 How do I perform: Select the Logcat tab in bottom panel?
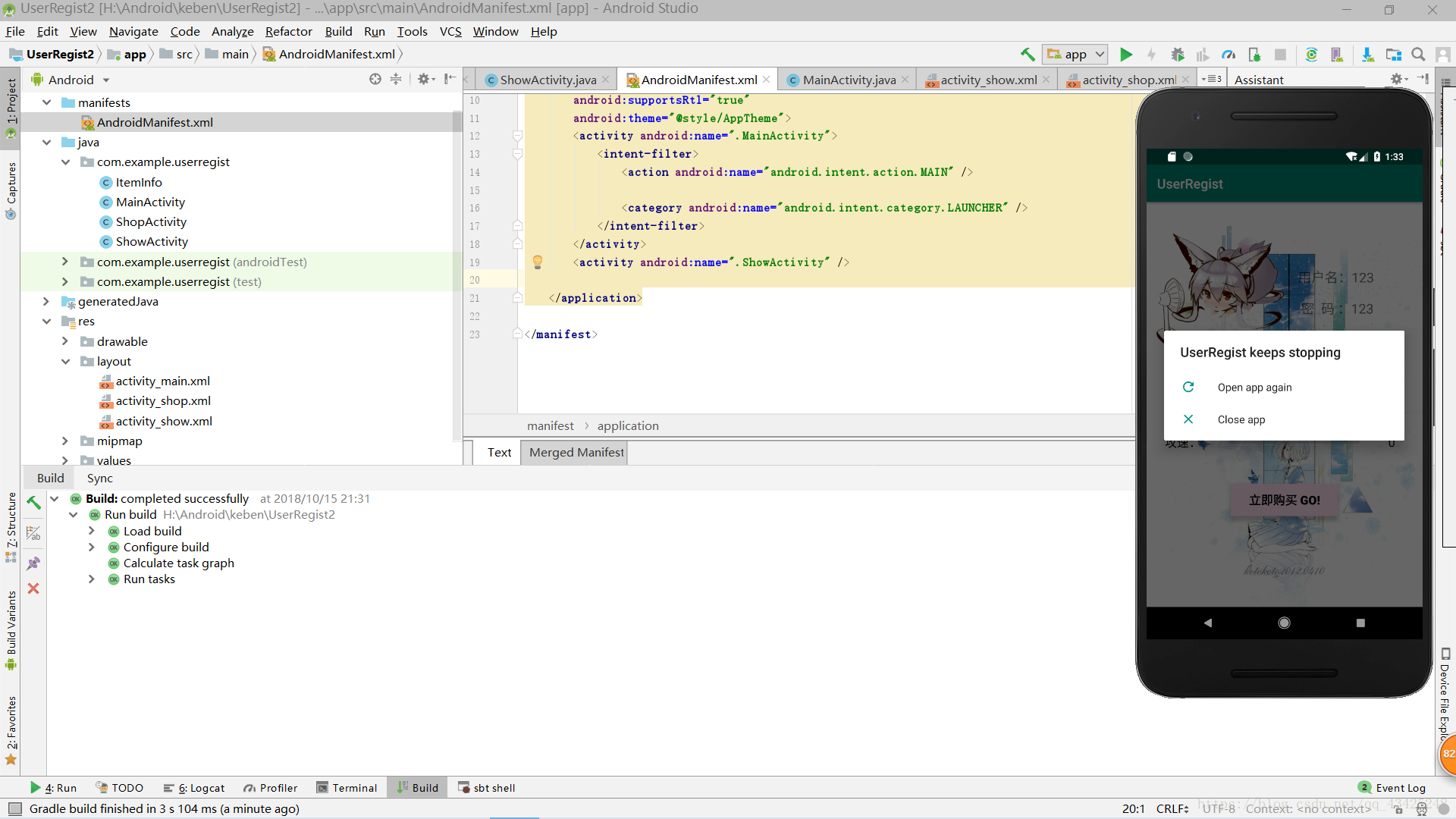(199, 787)
